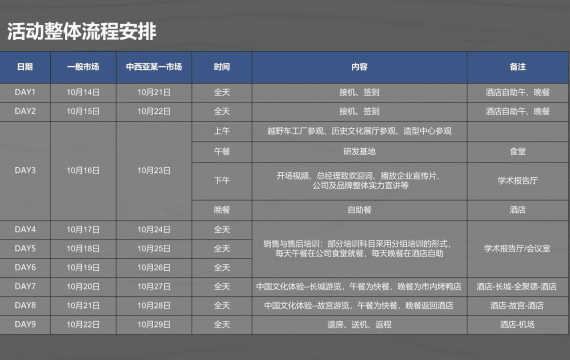Select the 10月25日 date cell

(x=154, y=249)
